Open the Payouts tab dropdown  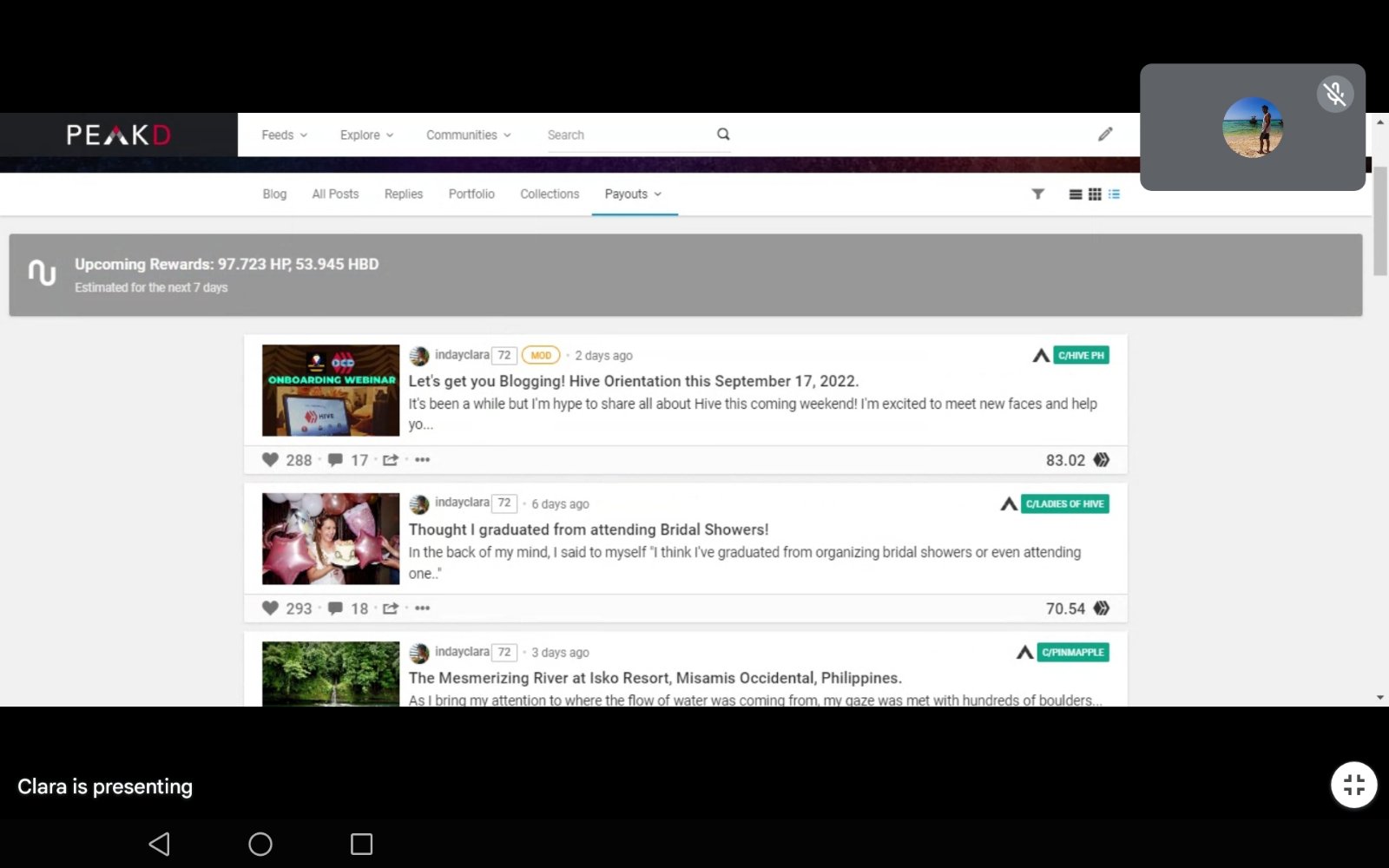click(634, 194)
